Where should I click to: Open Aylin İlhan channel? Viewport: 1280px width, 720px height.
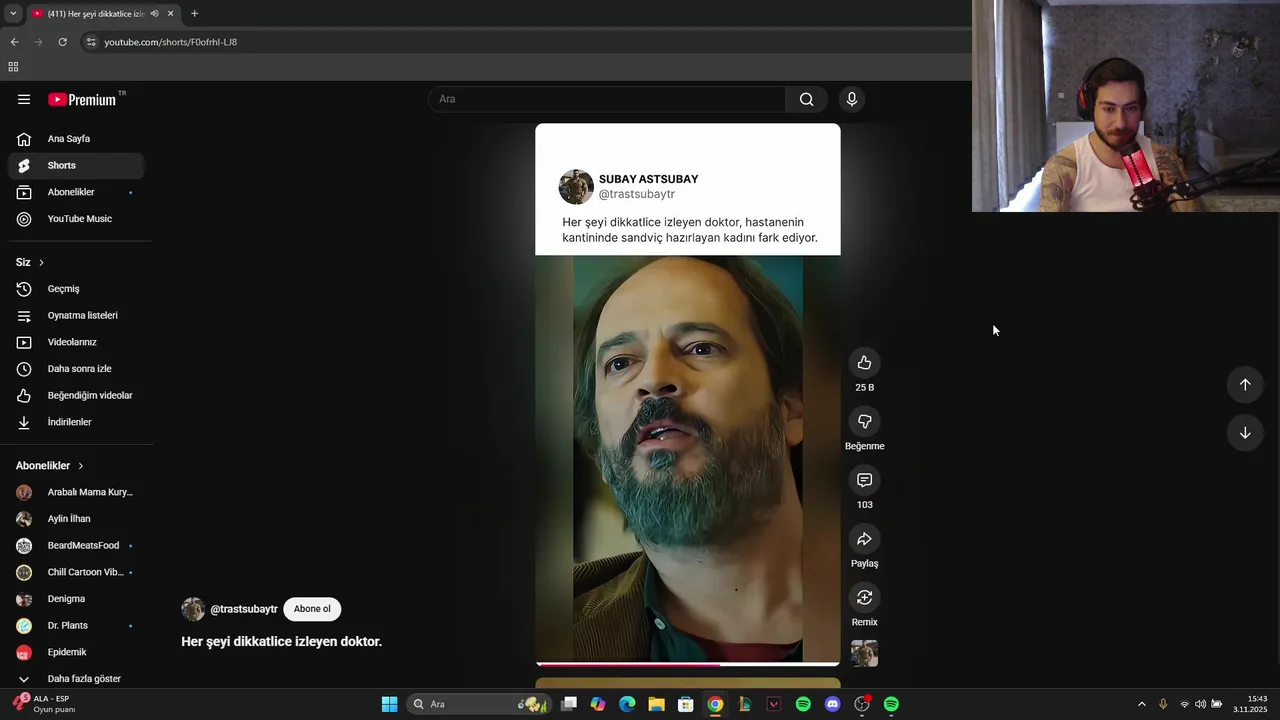pos(75,519)
